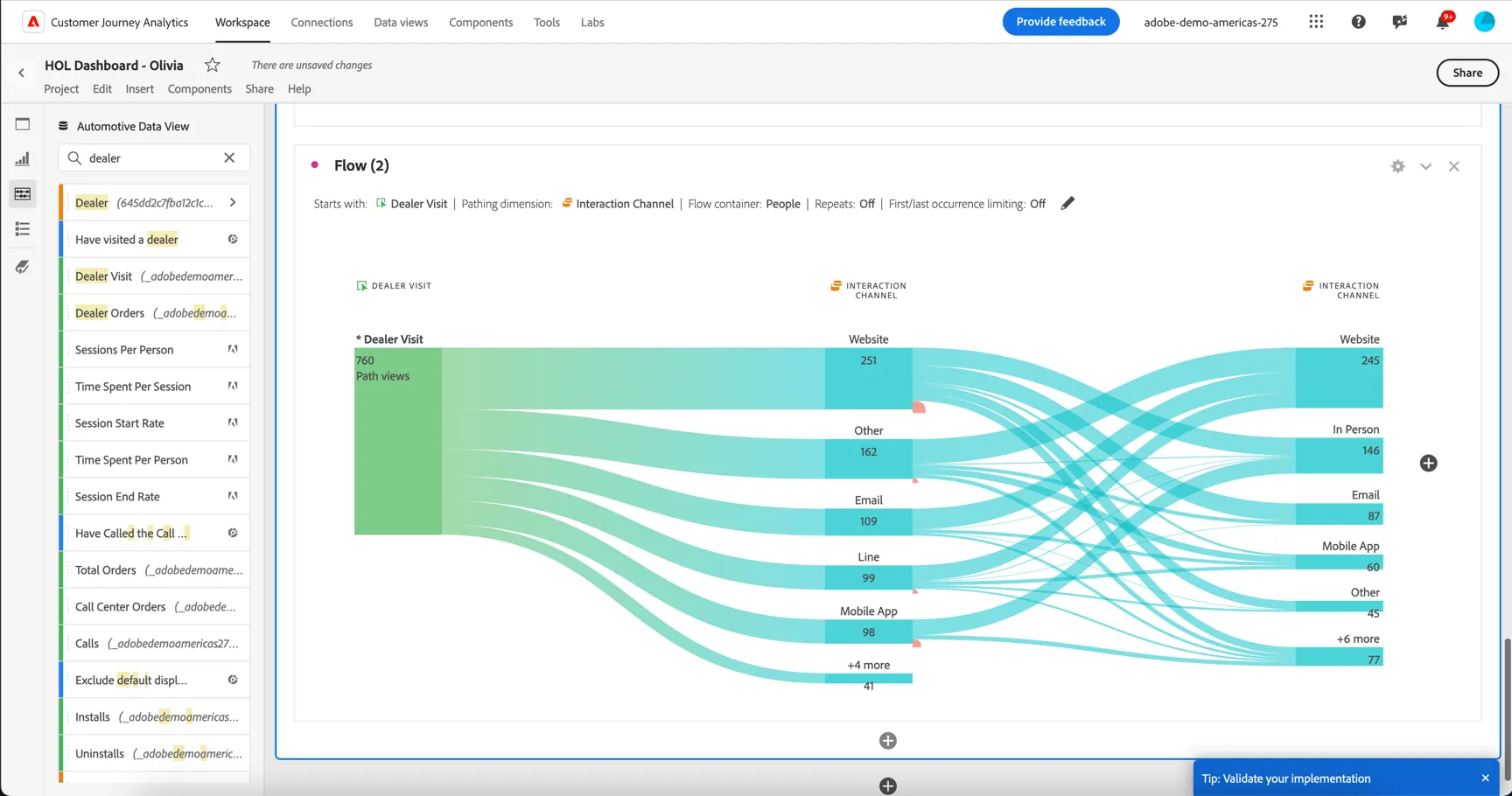
Task: Click the vertical scrollbar thumb
Action: [x=1507, y=708]
